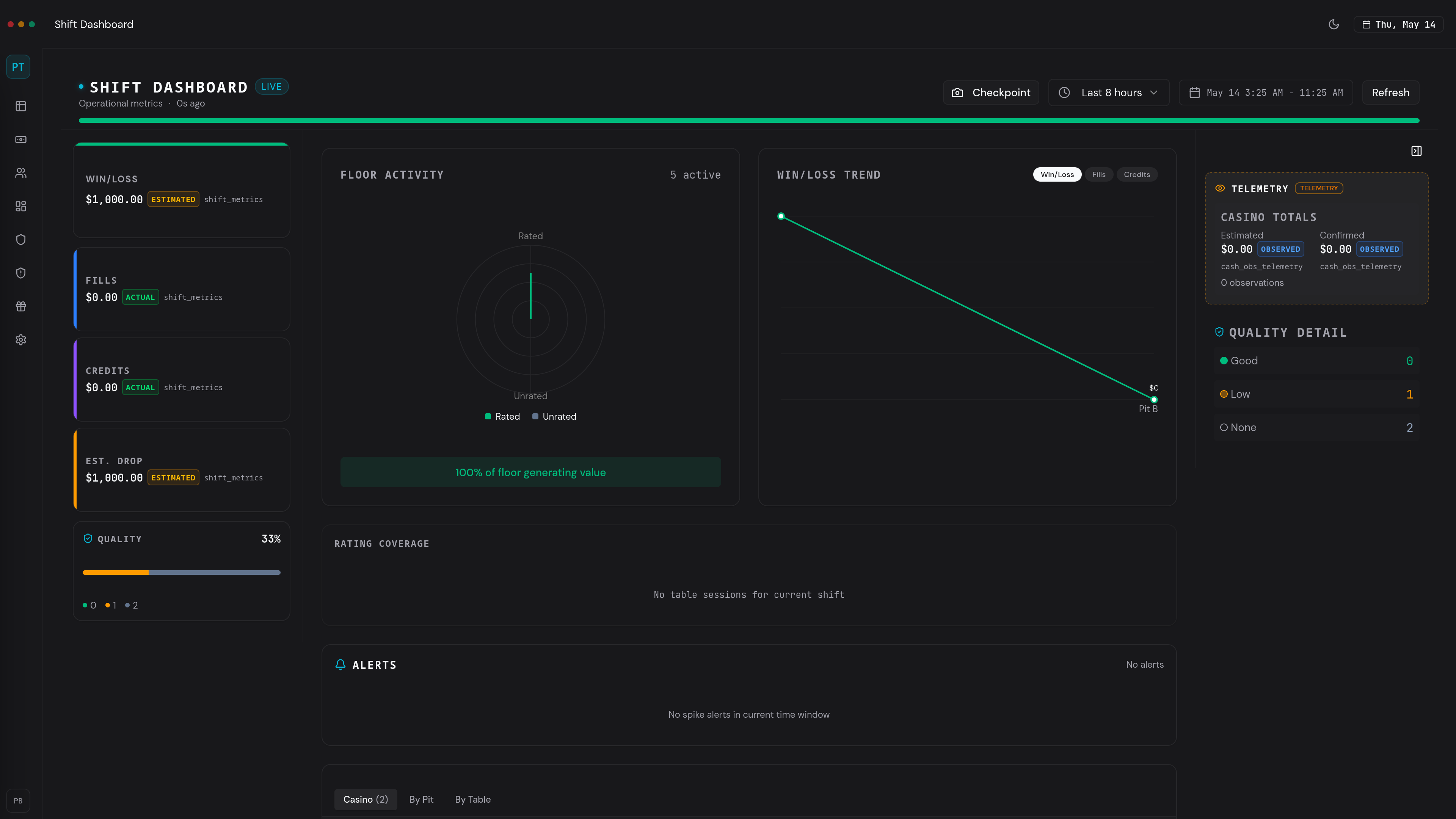Screen dimensions: 1456x819
Task: Click the Confirmed OBSERVED badge
Action: [x=1379, y=249]
